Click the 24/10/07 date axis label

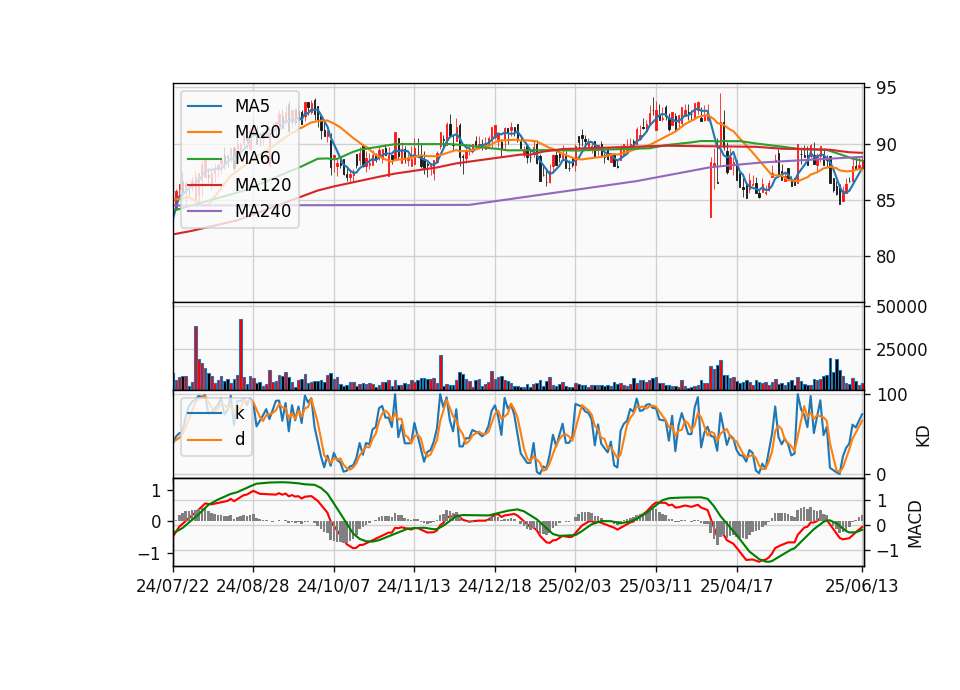coord(334,586)
